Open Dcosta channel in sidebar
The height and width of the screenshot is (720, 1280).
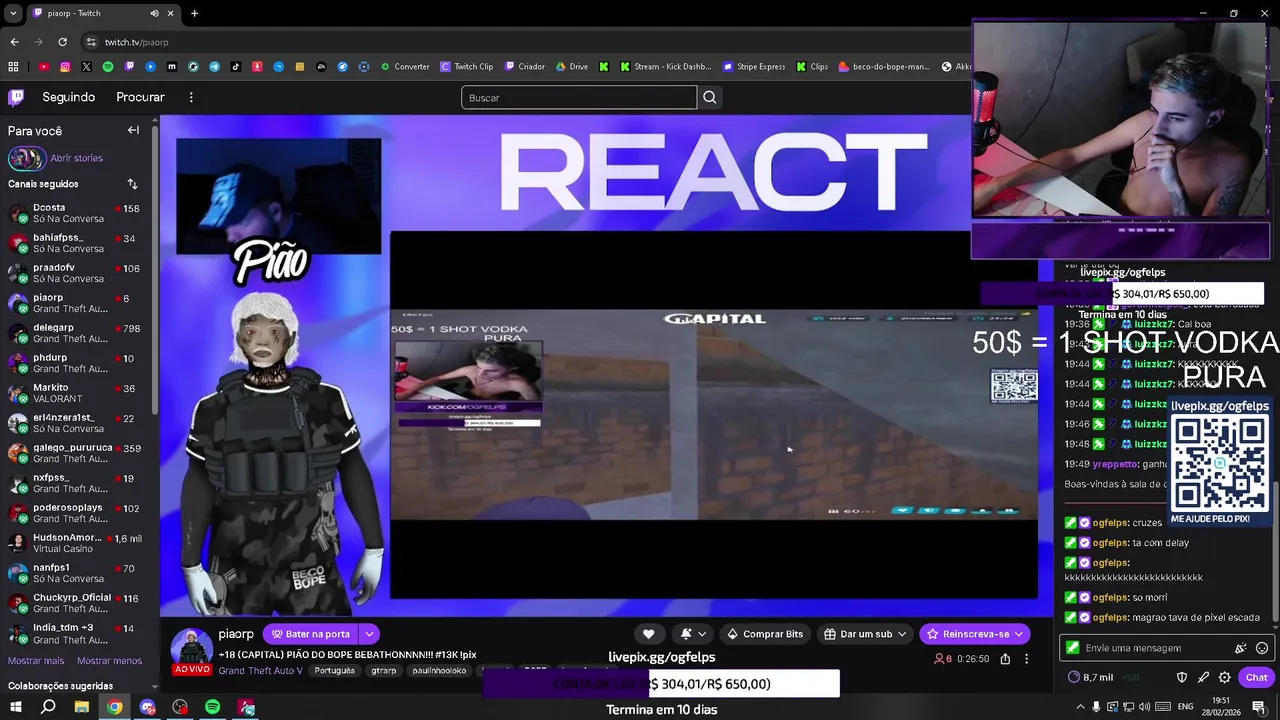(x=78, y=213)
